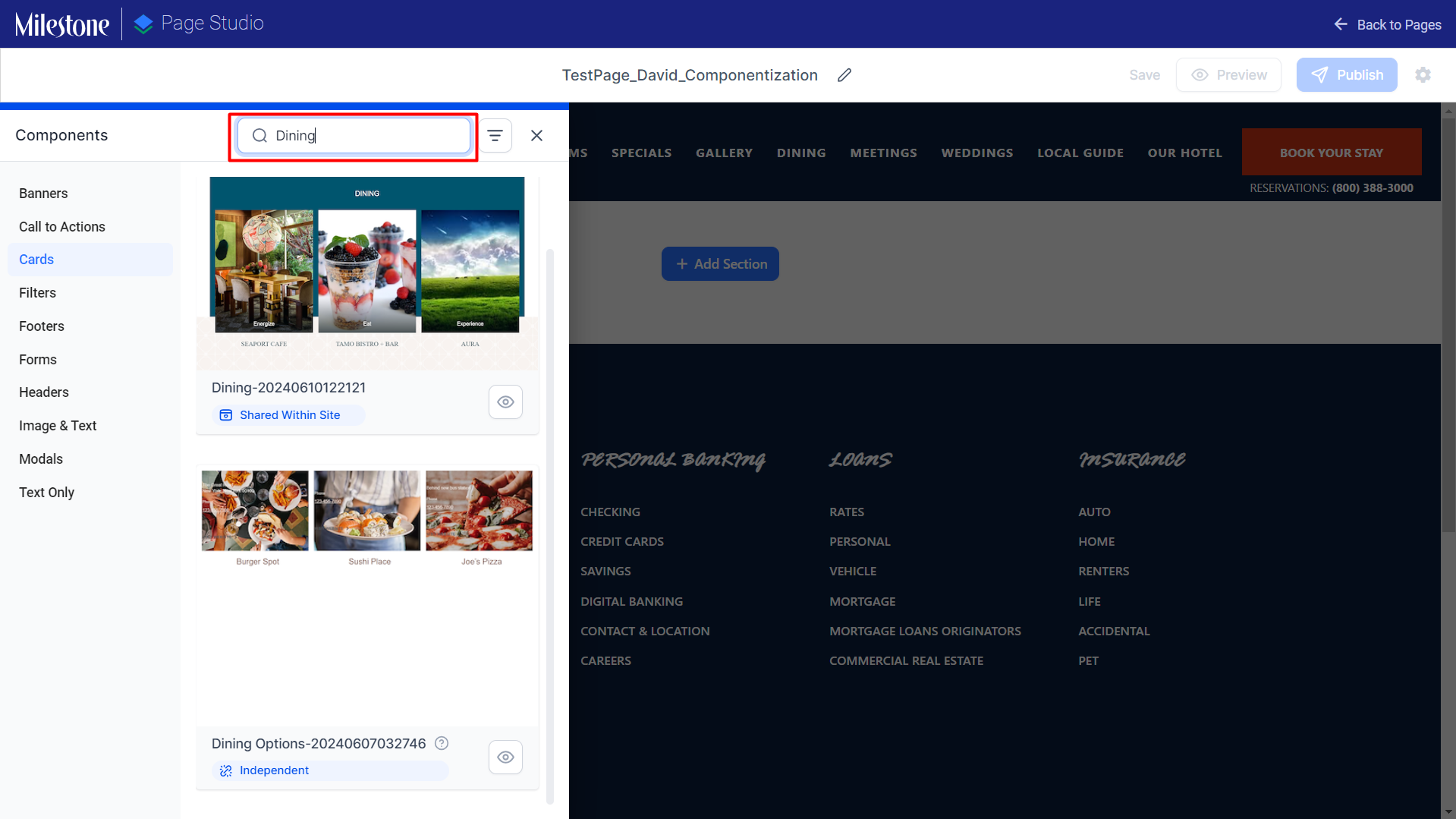
Task: Select the Banners category
Action: pyautogui.click(x=90, y=194)
